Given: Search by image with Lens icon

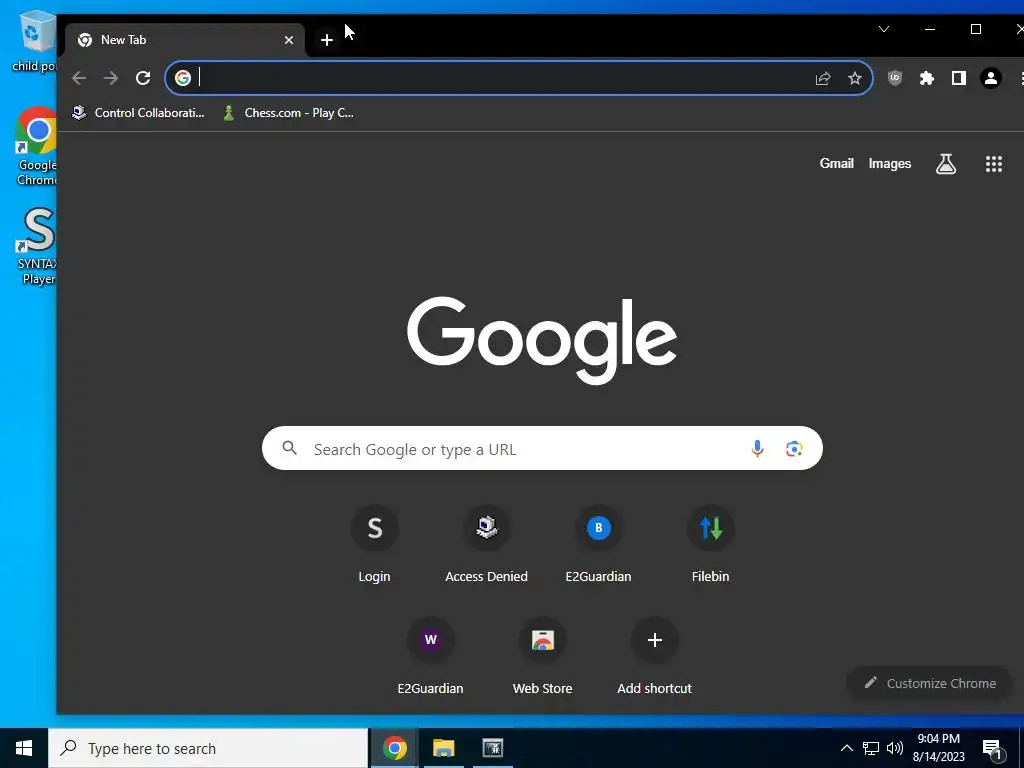Looking at the screenshot, I should click(x=794, y=449).
